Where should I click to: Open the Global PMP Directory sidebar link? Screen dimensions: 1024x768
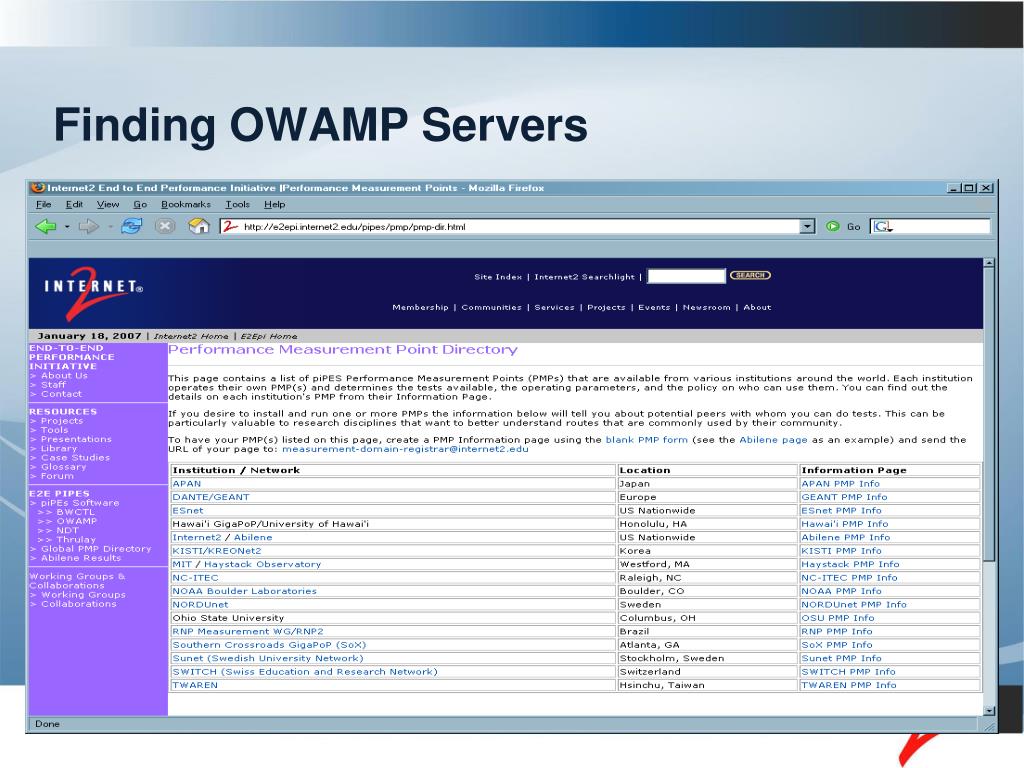(96, 549)
